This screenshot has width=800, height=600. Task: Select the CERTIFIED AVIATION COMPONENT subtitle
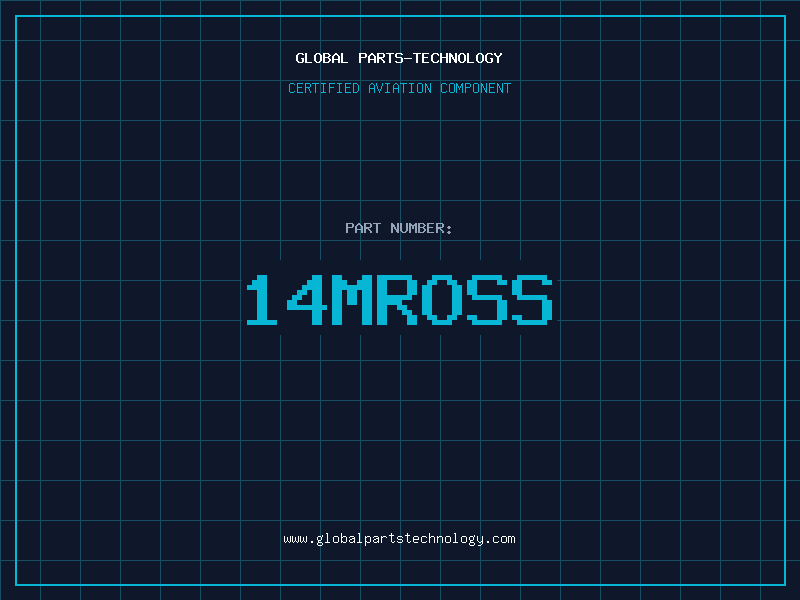point(399,88)
